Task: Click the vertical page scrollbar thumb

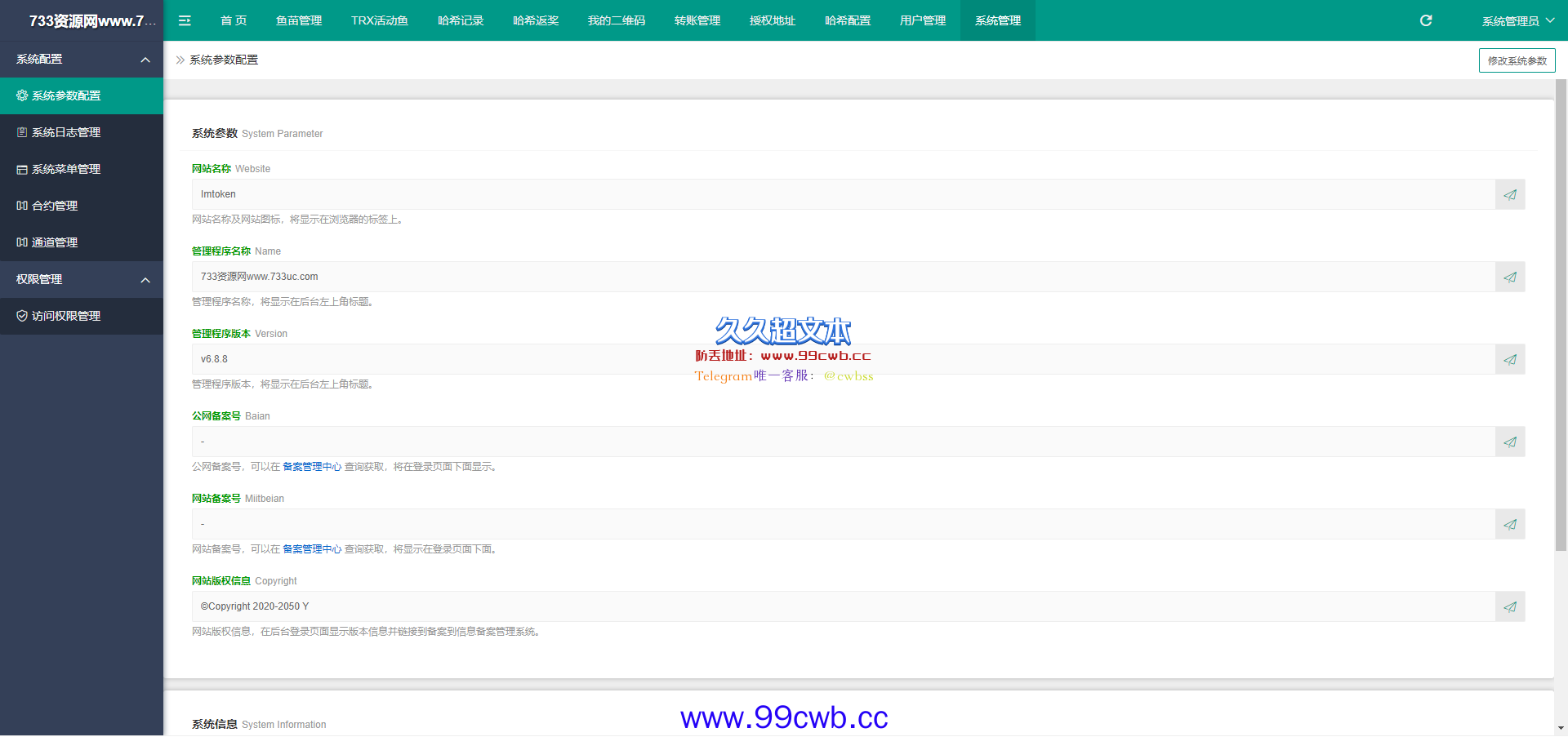Action: [1561, 315]
